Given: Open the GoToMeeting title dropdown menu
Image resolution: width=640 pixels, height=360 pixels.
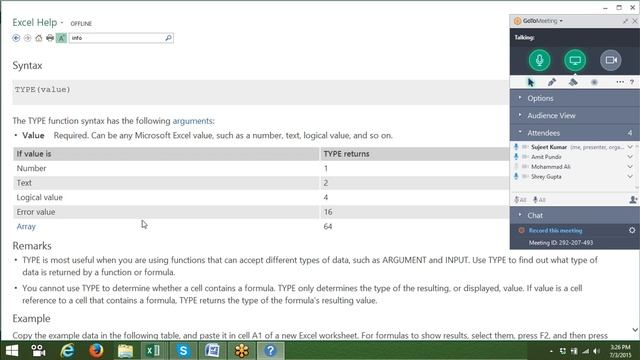Looking at the screenshot, I should tap(561, 20).
